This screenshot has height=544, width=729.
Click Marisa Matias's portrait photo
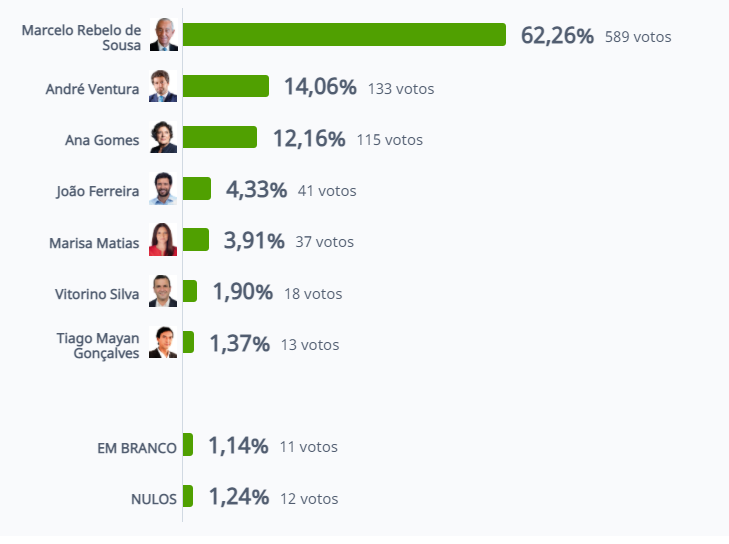[163, 239]
